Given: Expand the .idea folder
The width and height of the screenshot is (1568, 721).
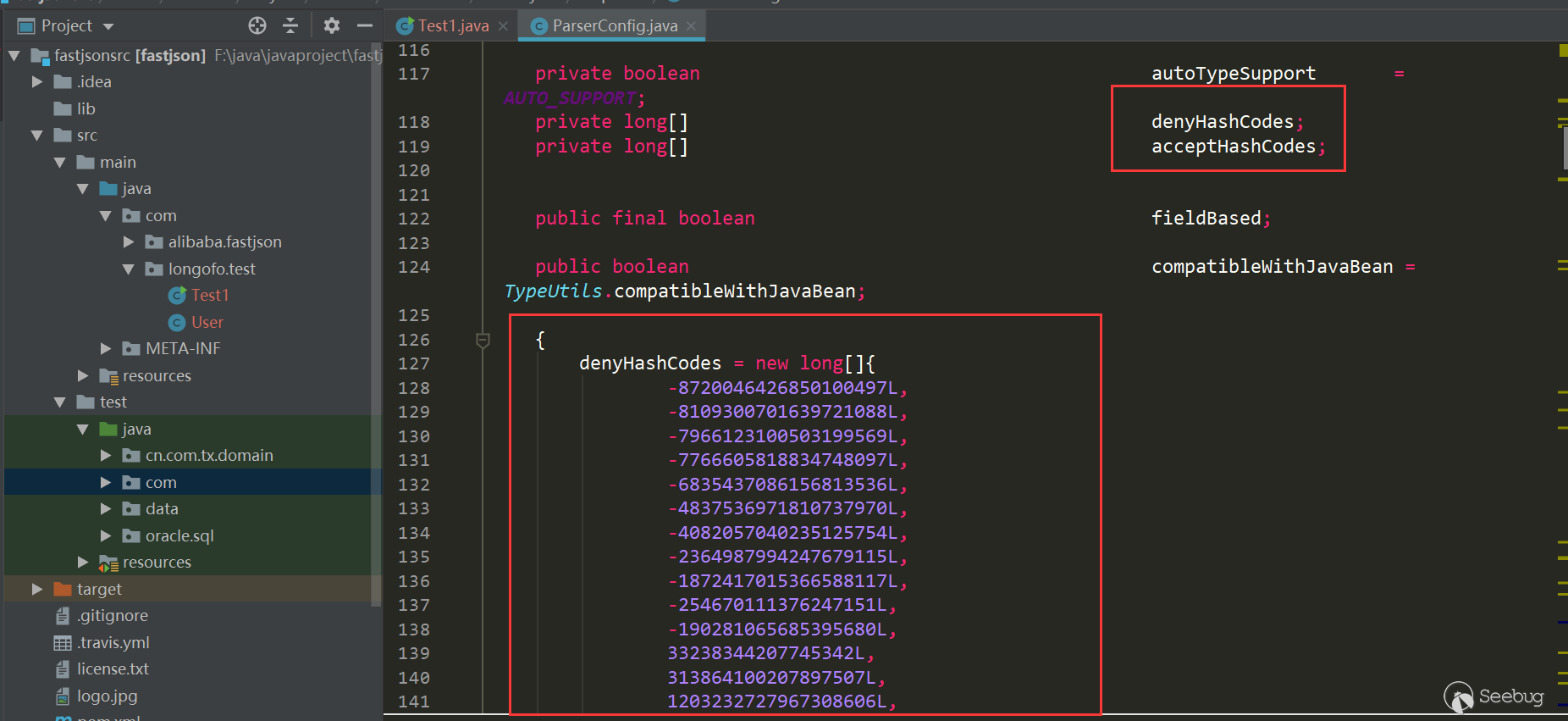Looking at the screenshot, I should [36, 81].
